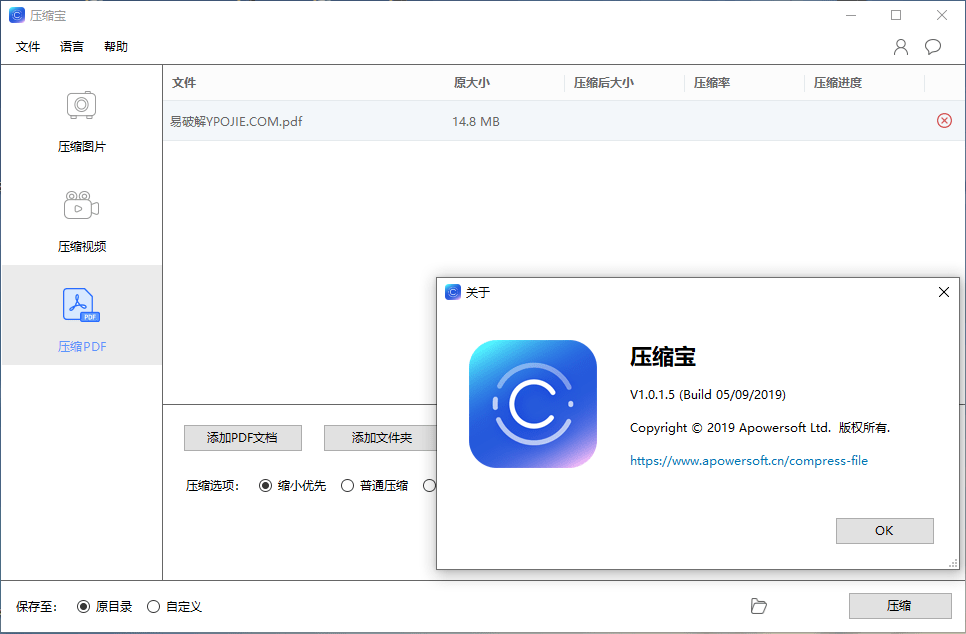Screen dimensions: 966x634
Task: Click the 压缩宝 app icon in main title bar
Action: 17,15
